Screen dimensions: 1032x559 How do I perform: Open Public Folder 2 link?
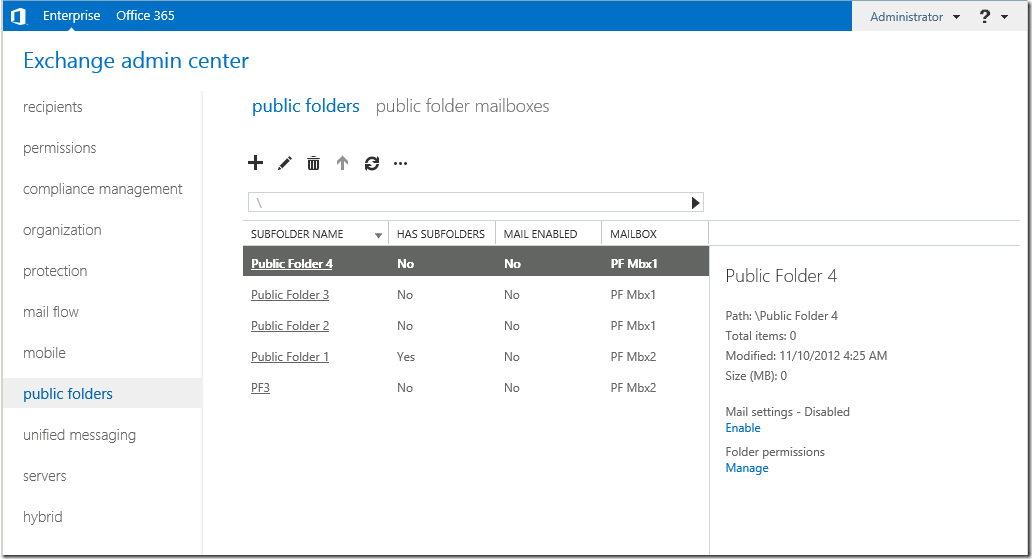coord(290,325)
